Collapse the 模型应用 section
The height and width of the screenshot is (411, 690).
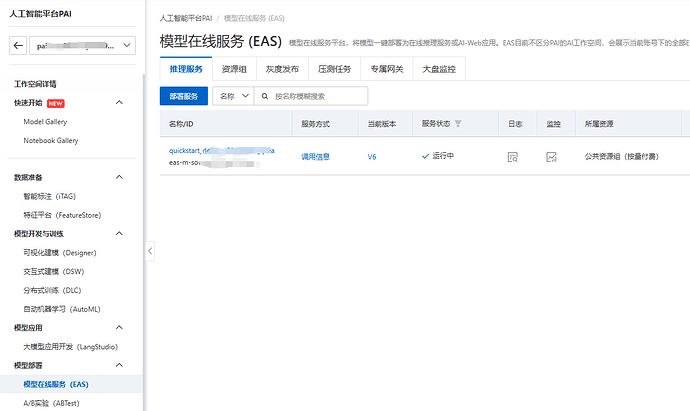tap(119, 328)
